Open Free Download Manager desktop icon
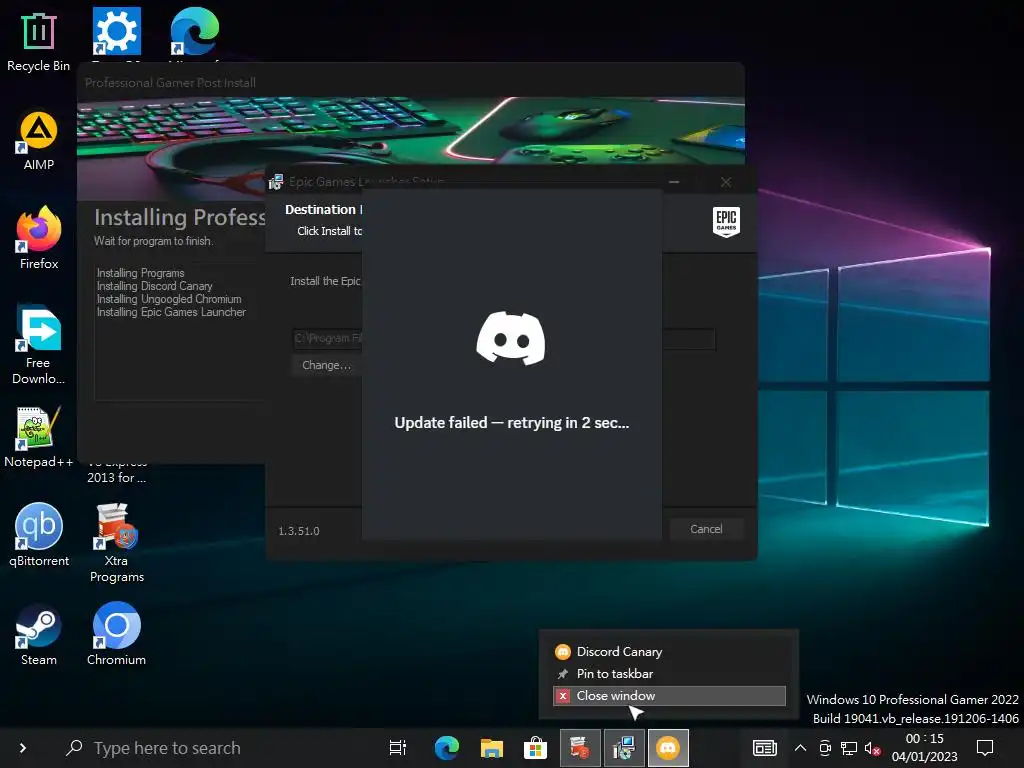 click(x=38, y=345)
